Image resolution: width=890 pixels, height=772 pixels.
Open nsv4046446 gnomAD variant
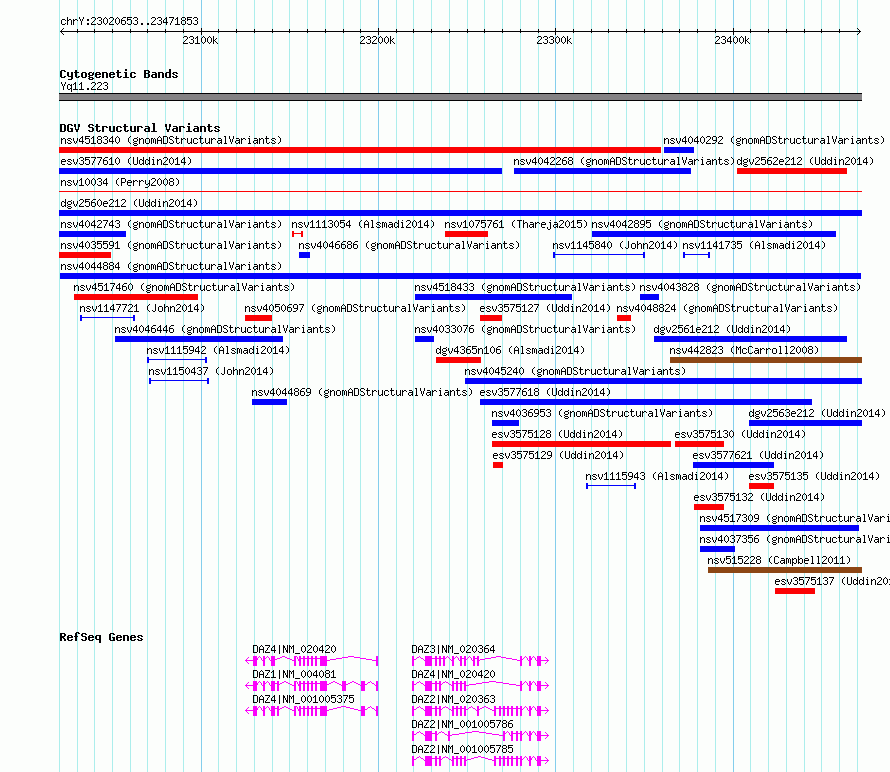225,329
